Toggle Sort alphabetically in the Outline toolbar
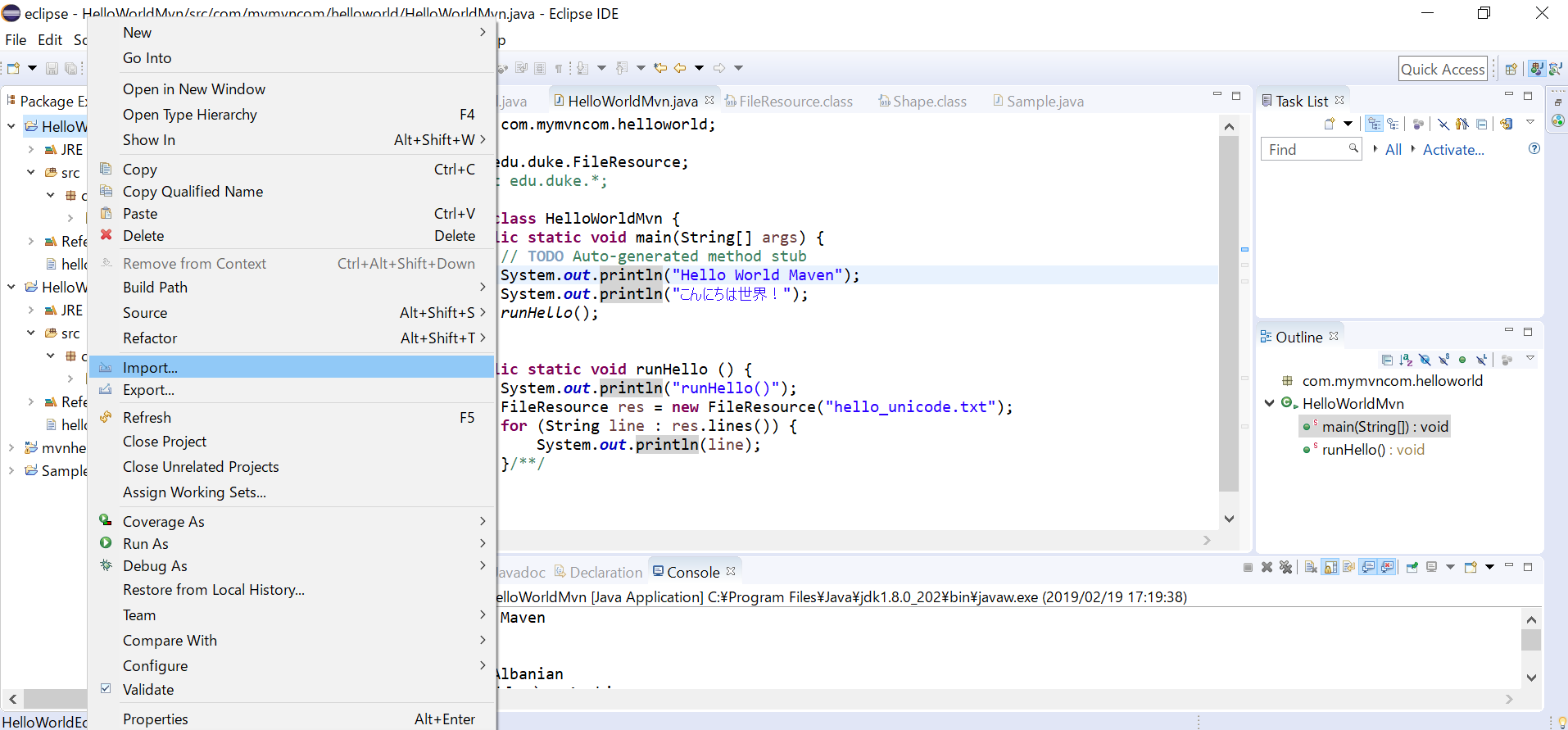The width and height of the screenshot is (1568, 730). (x=1406, y=360)
